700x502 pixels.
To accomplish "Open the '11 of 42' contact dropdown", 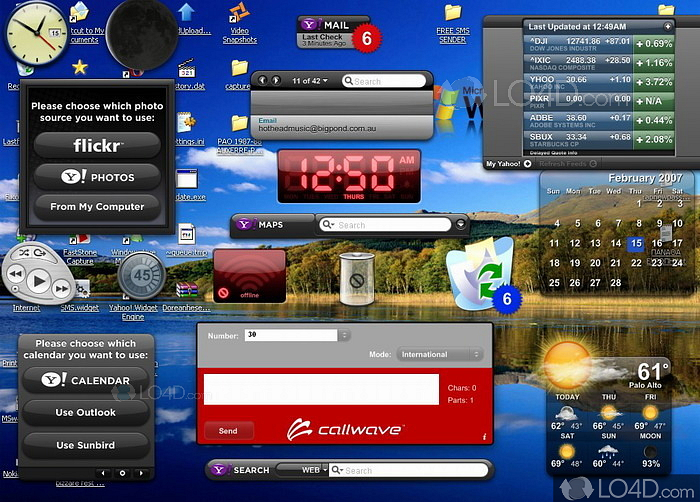I will 310,81.
